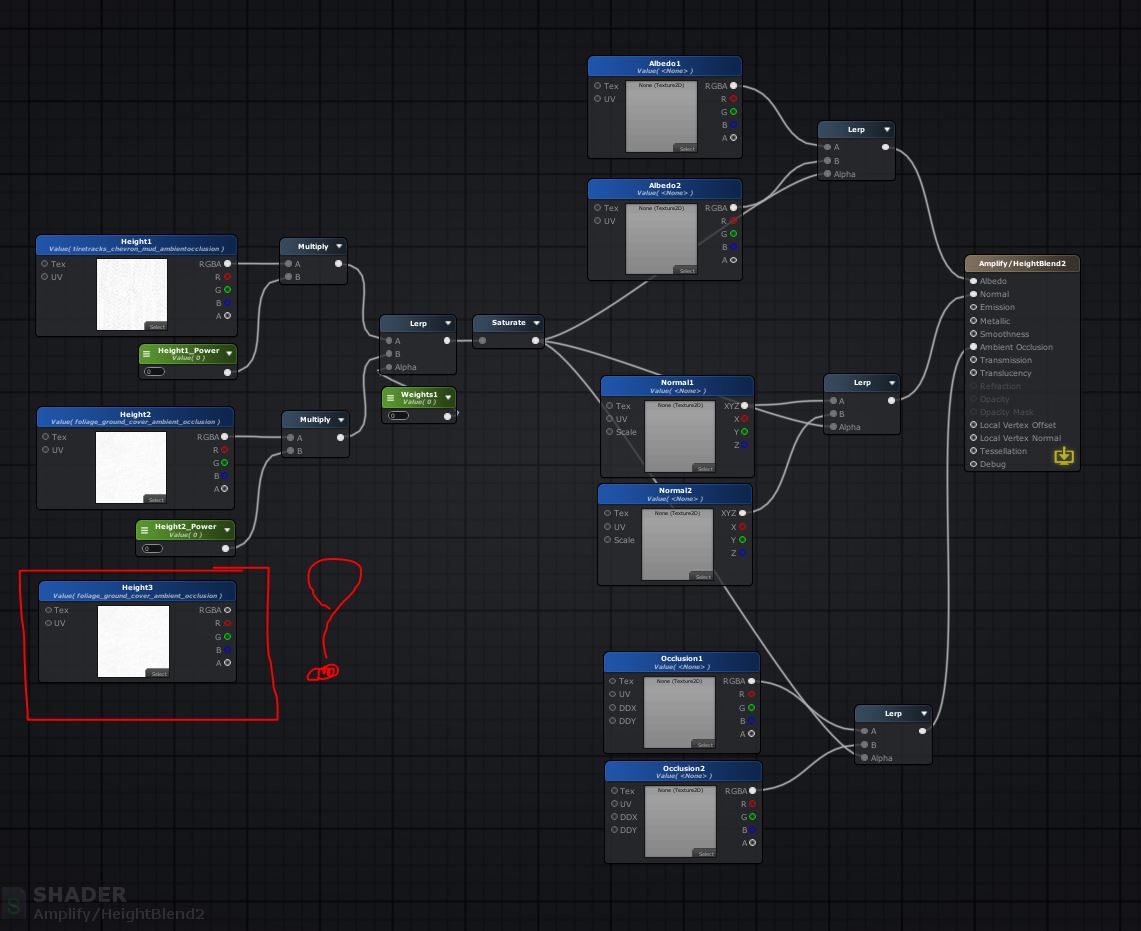Screen dimensions: 1141x931
Task: Select the Normal2 node title bar
Action: 675,494
